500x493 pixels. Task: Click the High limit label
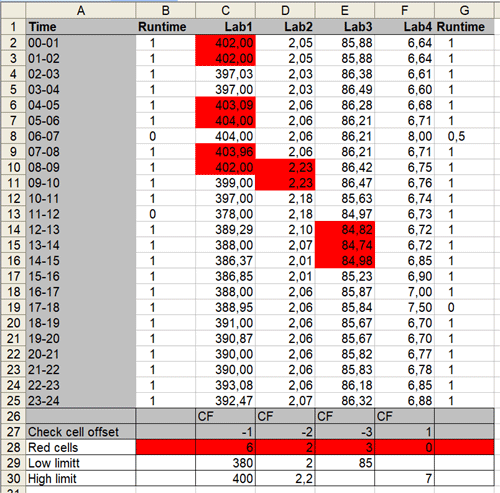(x=81, y=479)
